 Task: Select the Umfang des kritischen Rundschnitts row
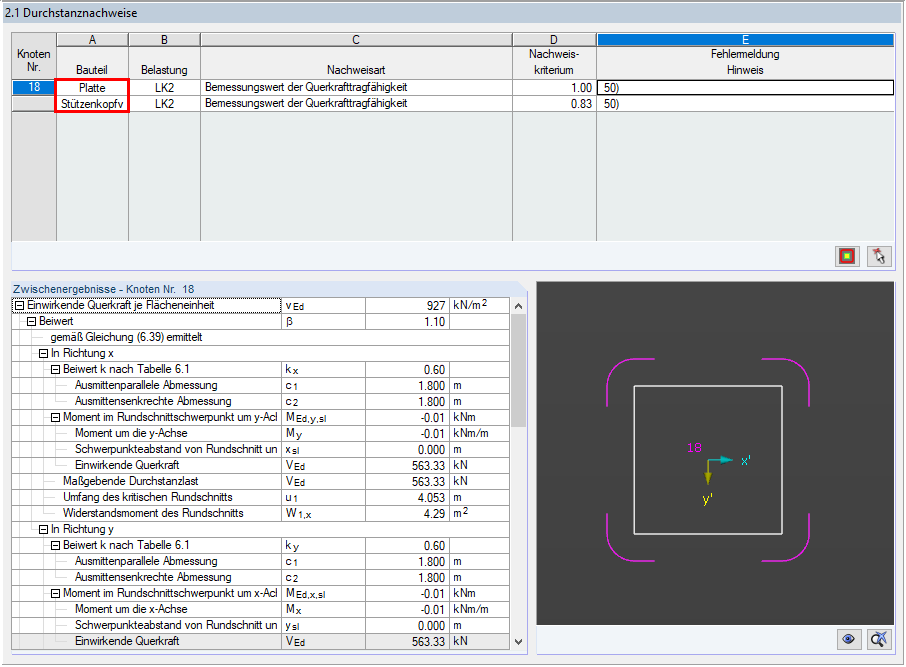(261, 497)
